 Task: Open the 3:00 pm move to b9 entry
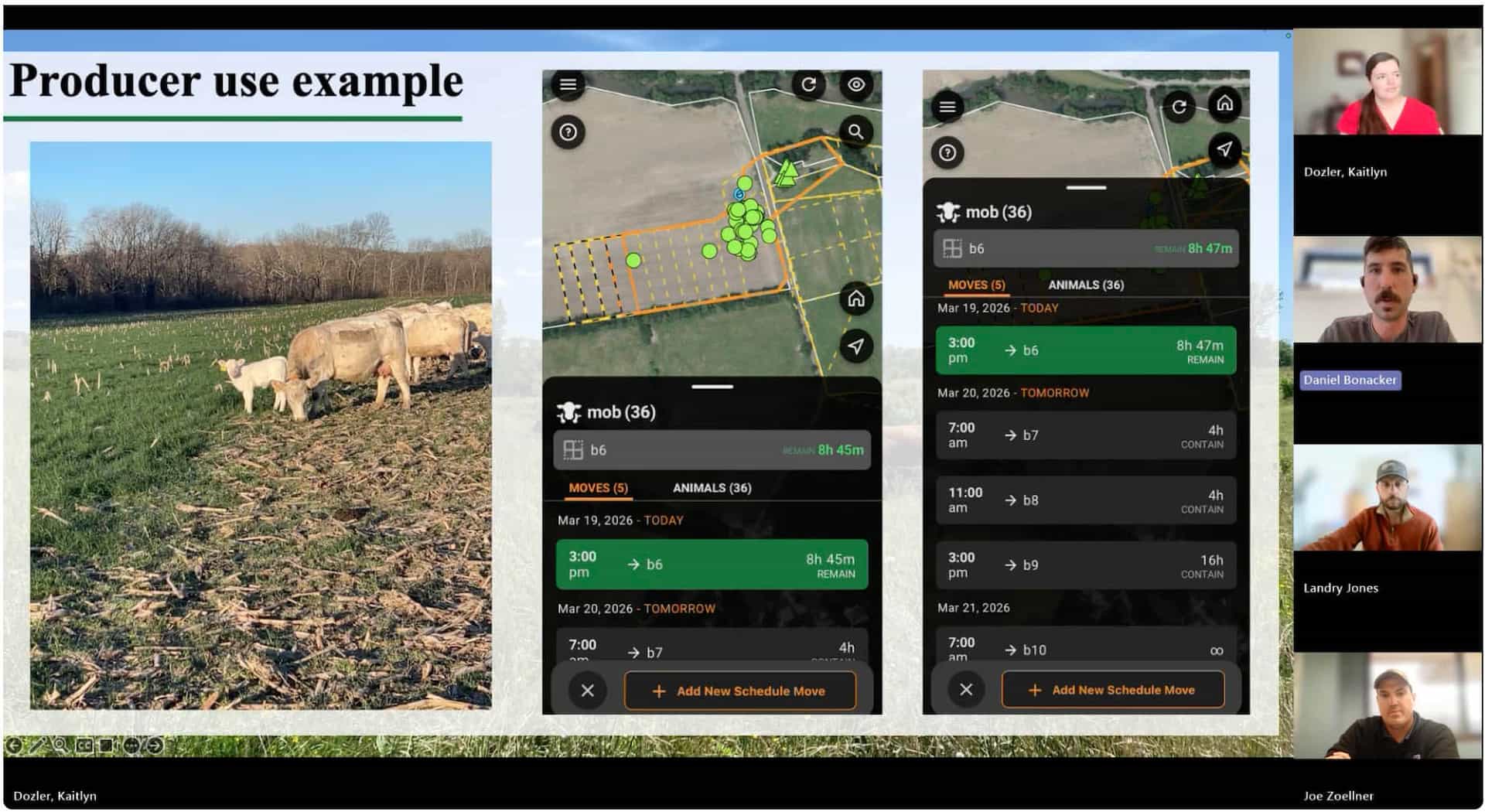1085,565
